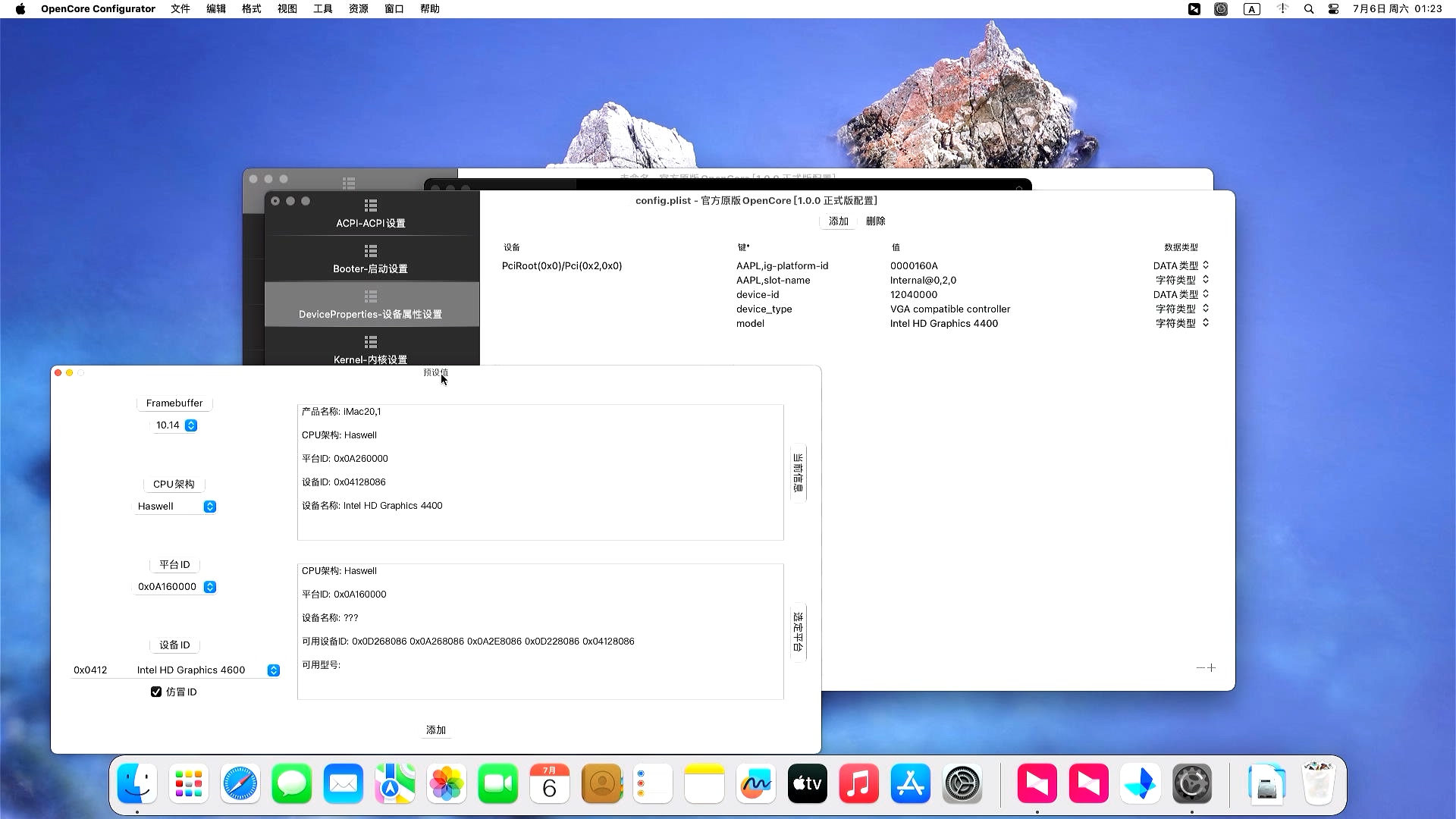This screenshot has height=819, width=1456.
Task: Open the Apple menu
Action: click(20, 9)
